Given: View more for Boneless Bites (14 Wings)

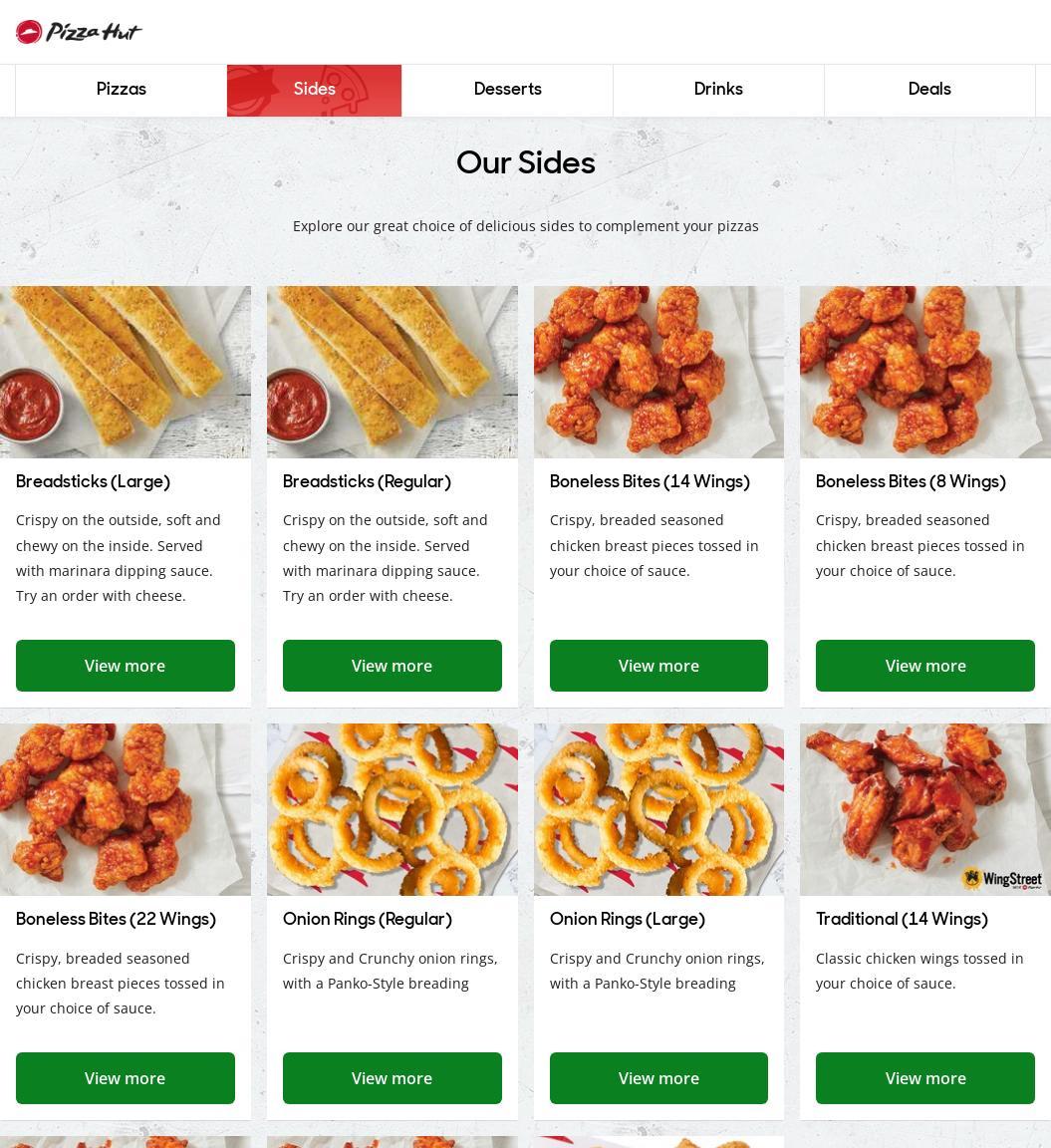Looking at the screenshot, I should [x=658, y=666].
